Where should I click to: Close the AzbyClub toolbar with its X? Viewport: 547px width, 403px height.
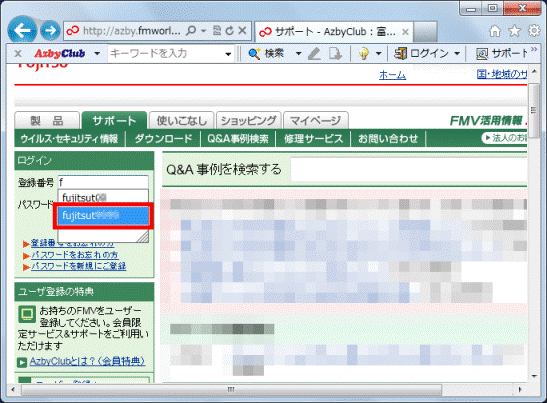click(x=18, y=53)
